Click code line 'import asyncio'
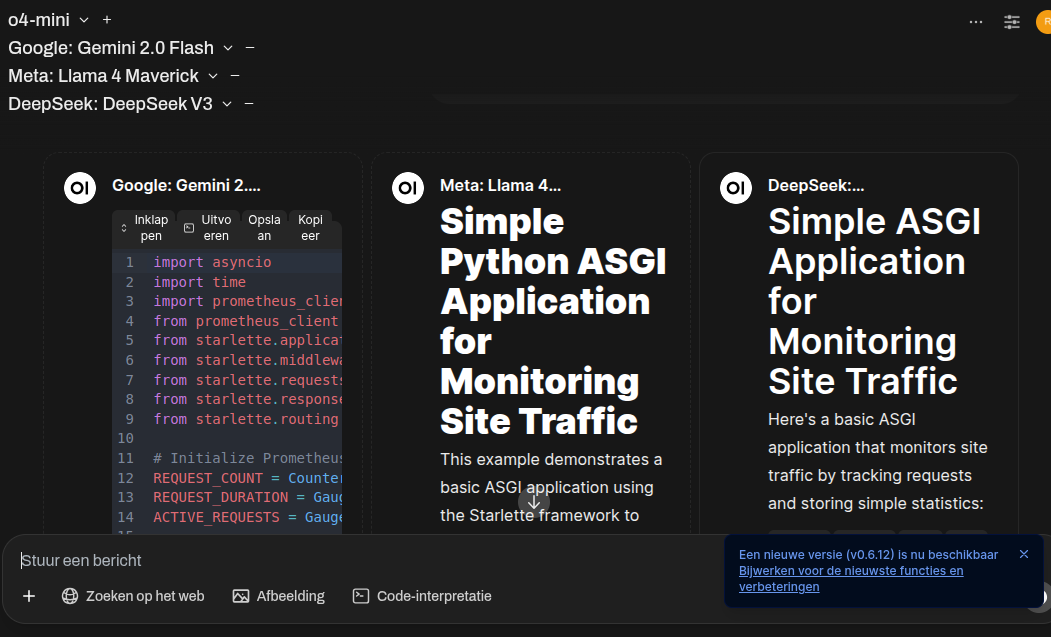The height and width of the screenshot is (637, 1051). click(212, 262)
